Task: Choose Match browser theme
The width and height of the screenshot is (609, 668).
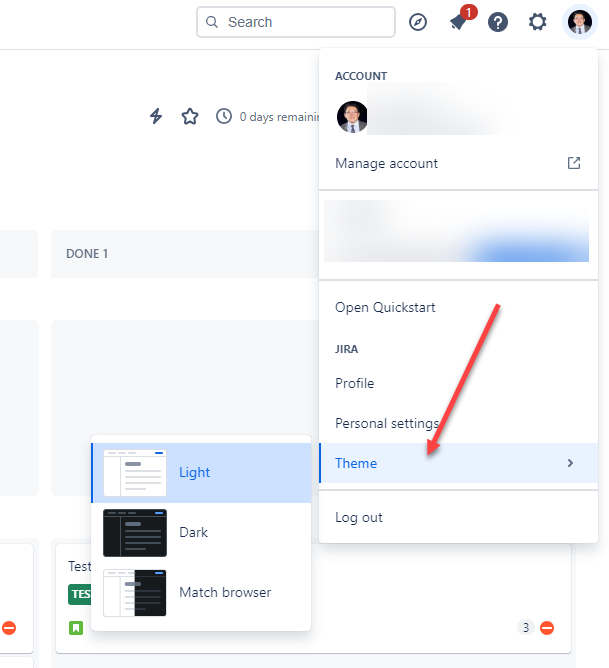Action: click(201, 593)
